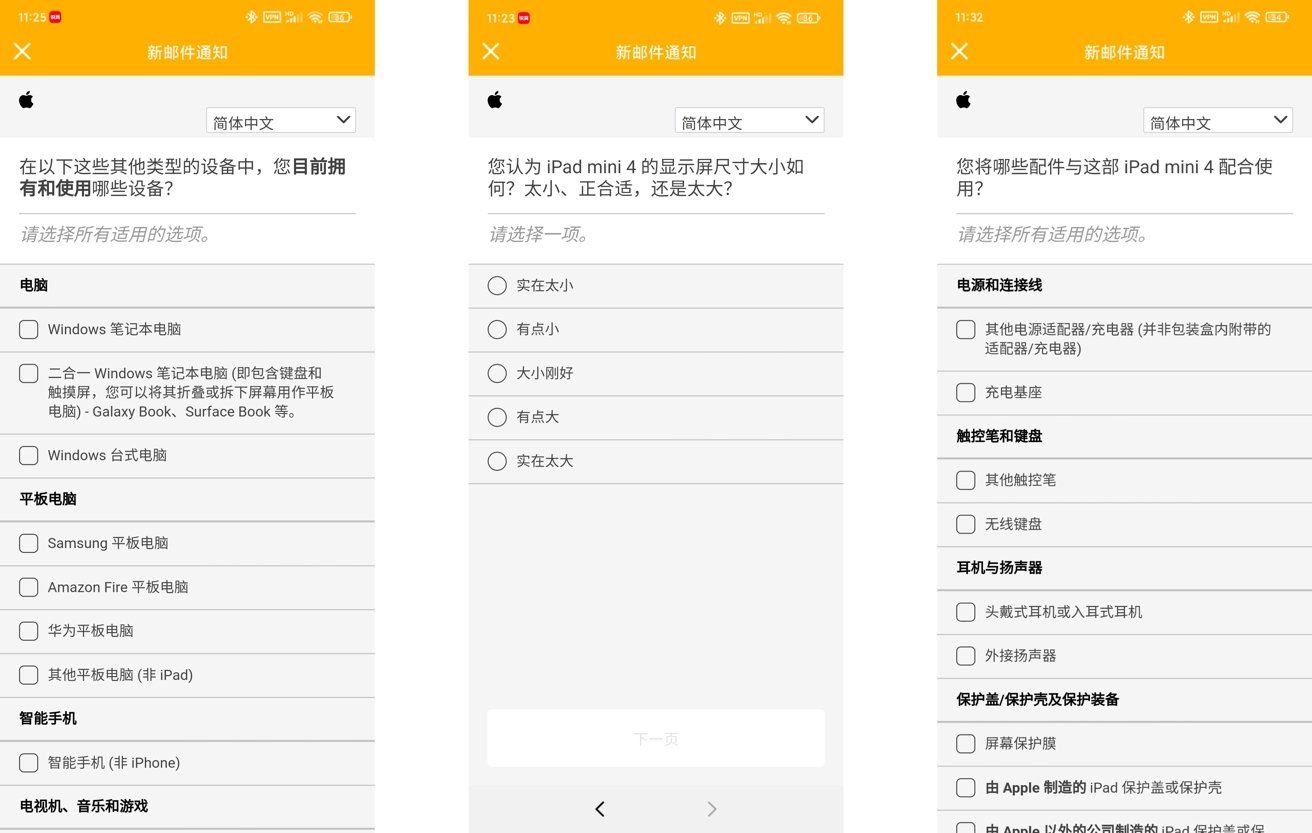Tick 头戴式耳机或入耳式耳机 option

tap(966, 612)
